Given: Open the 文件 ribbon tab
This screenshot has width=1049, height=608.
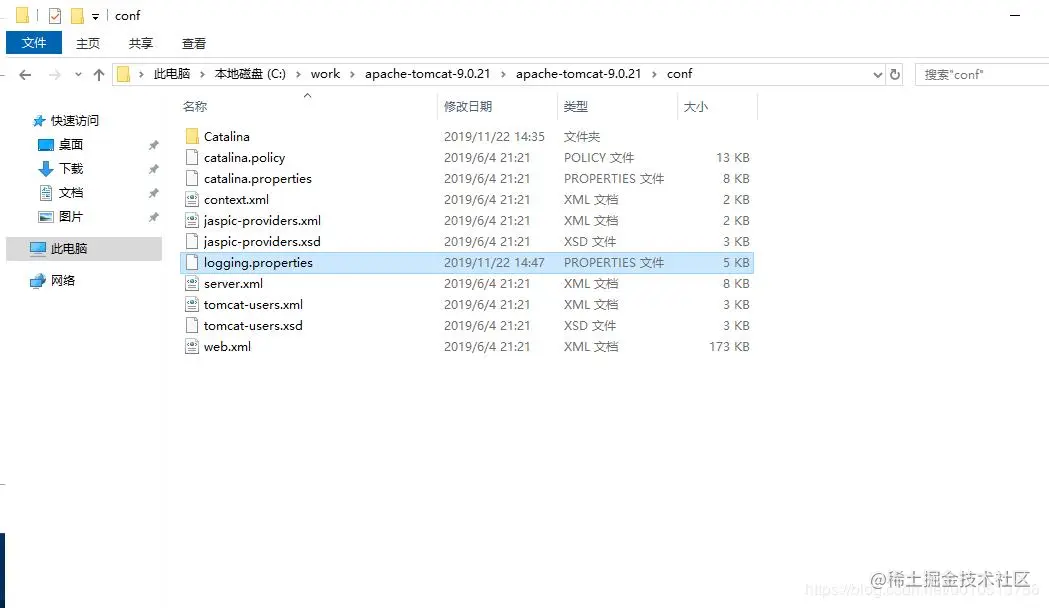Looking at the screenshot, I should tap(33, 43).
